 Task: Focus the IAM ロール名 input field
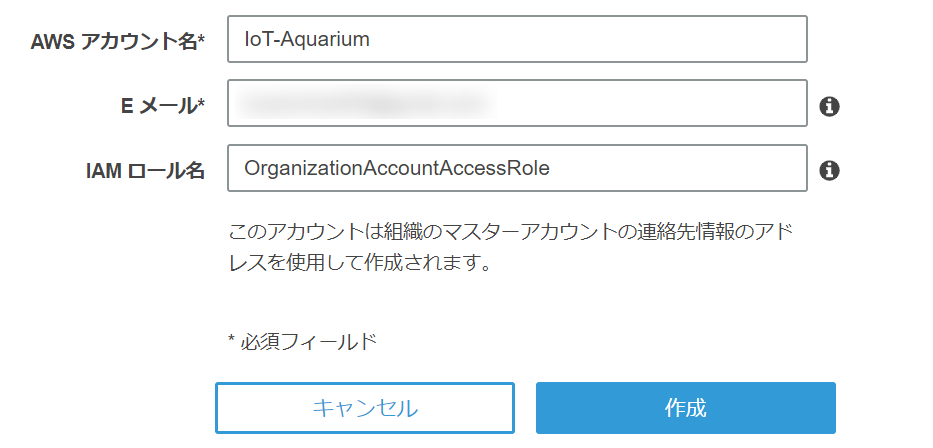(680, 169)
